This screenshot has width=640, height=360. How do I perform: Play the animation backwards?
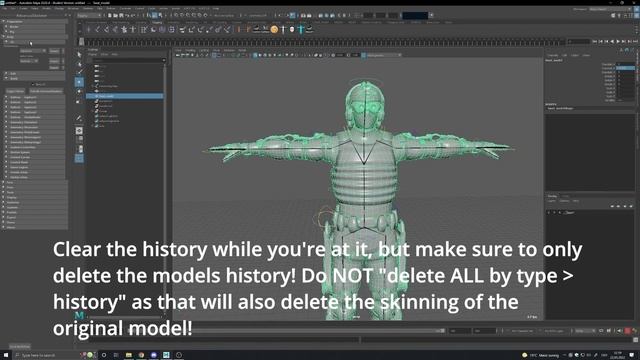(x=612, y=42)
